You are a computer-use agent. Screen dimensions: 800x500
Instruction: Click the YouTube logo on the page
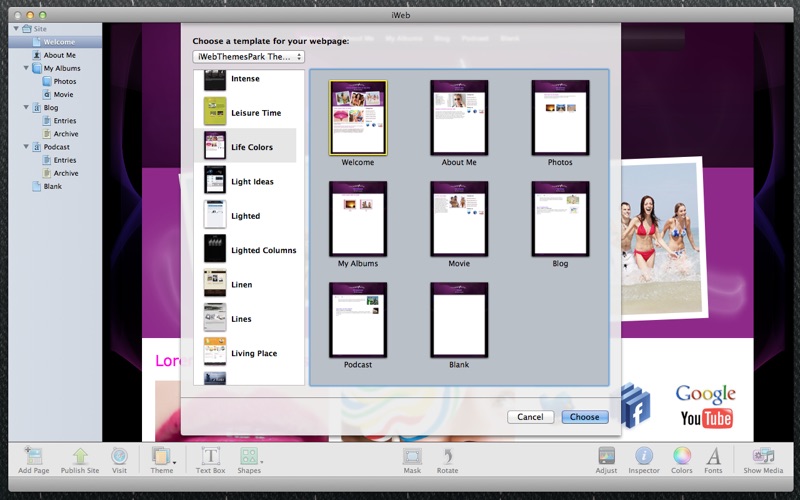(707, 418)
